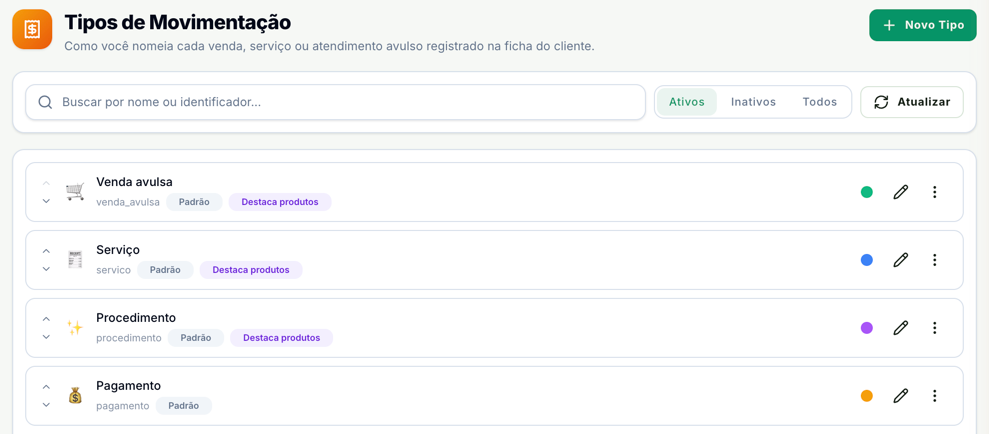Click the Tipos de Movimentação heading
The width and height of the screenshot is (989, 434).
(177, 23)
